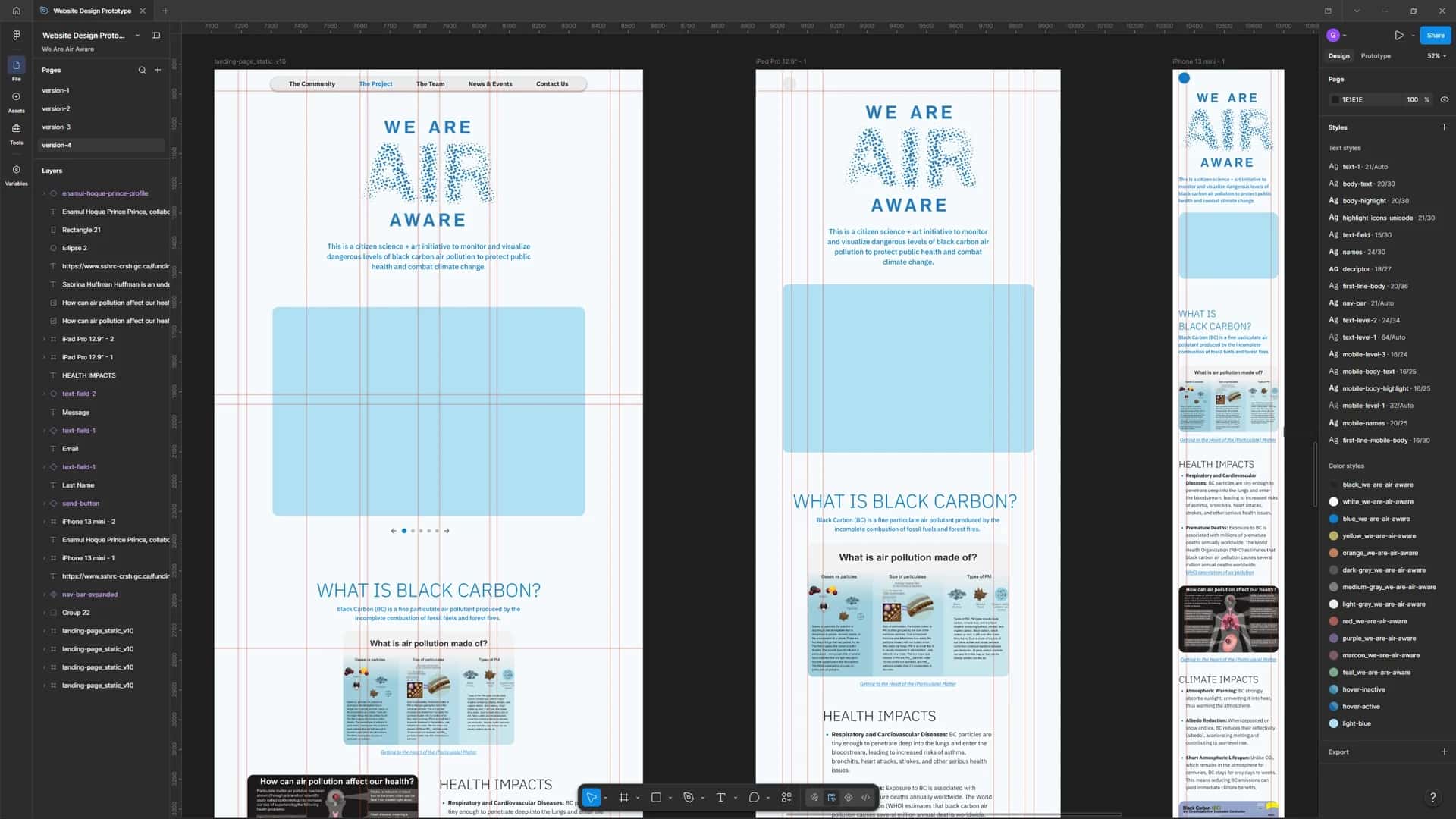
Task: Open the file name dropdown chevron
Action: [137, 36]
